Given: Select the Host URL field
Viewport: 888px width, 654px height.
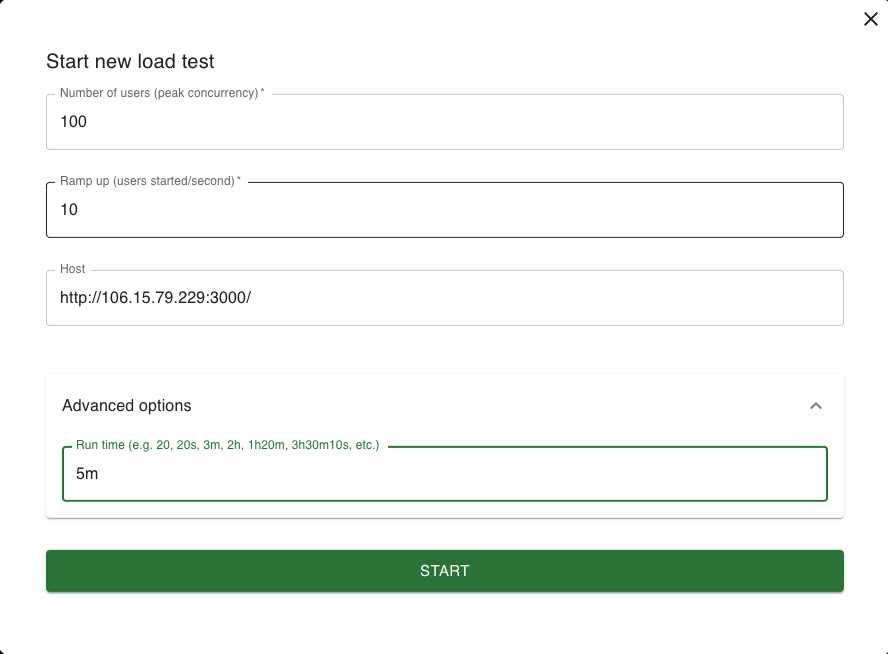Looking at the screenshot, I should [445, 298].
